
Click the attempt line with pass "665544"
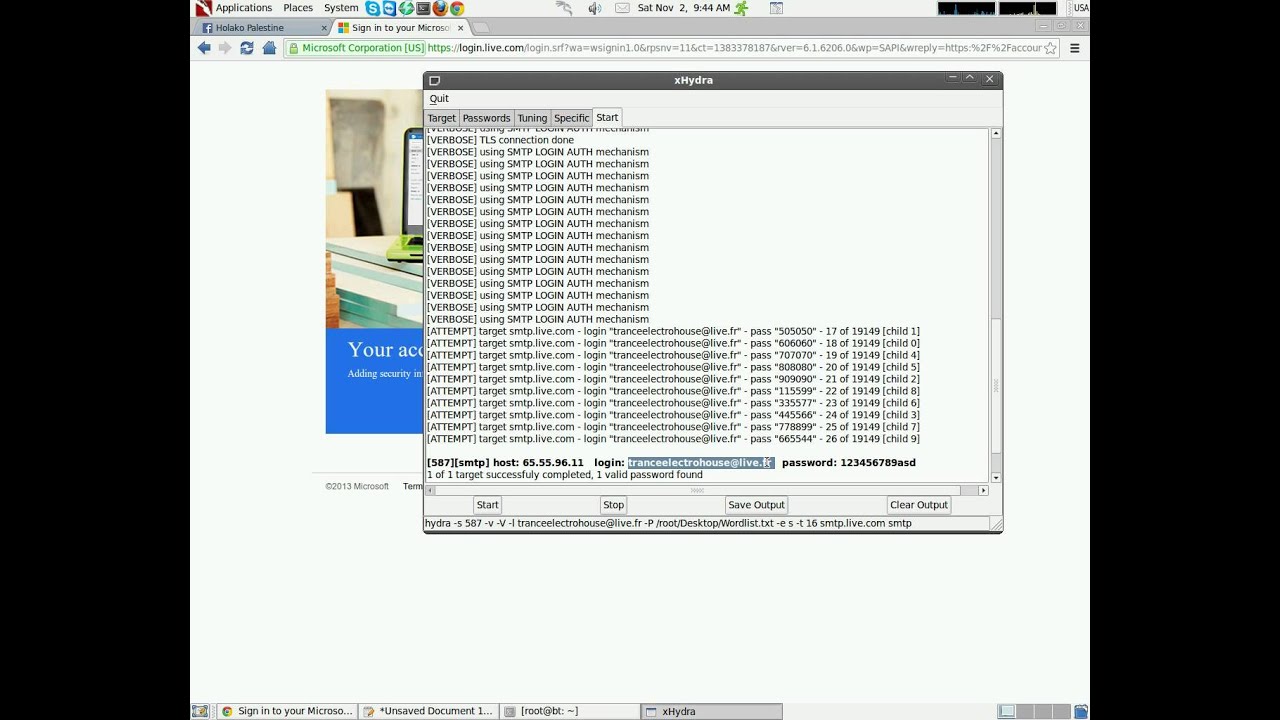coord(673,439)
